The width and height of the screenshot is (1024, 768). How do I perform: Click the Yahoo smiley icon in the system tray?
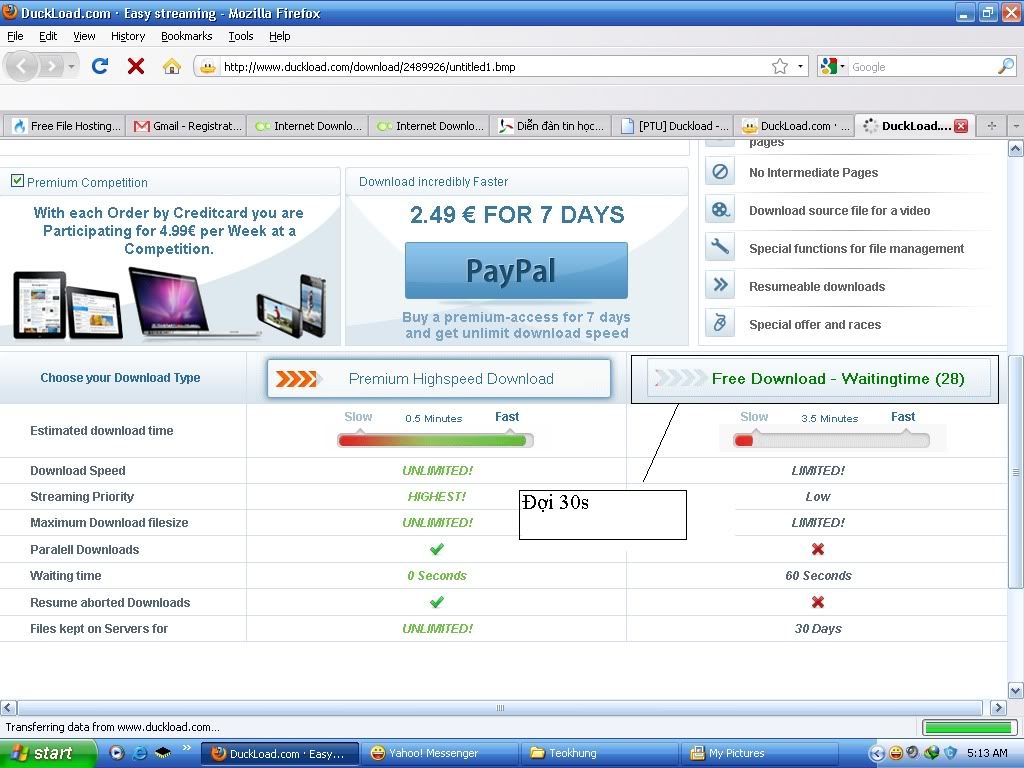(896, 753)
